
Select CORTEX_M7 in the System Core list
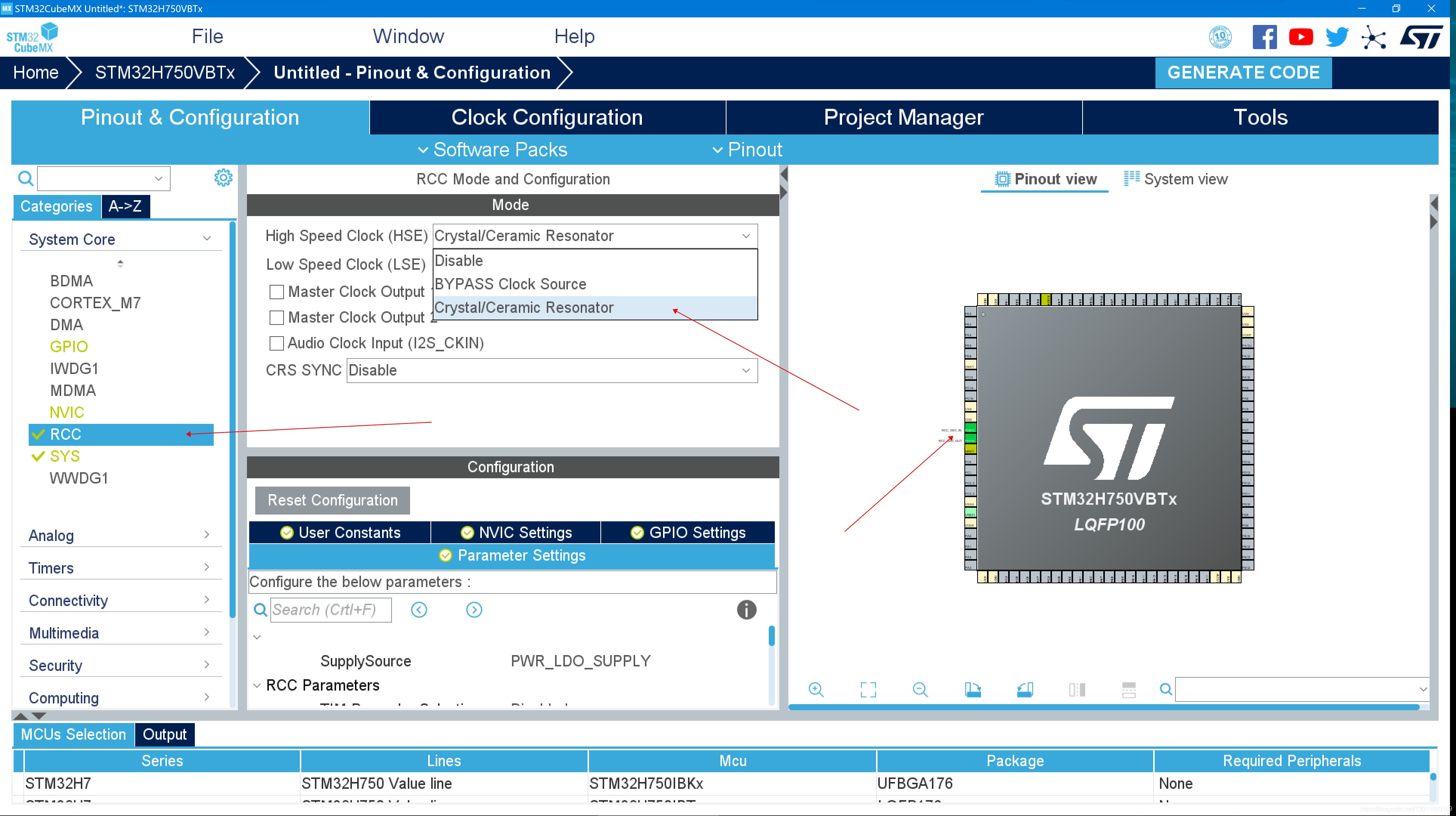95,303
